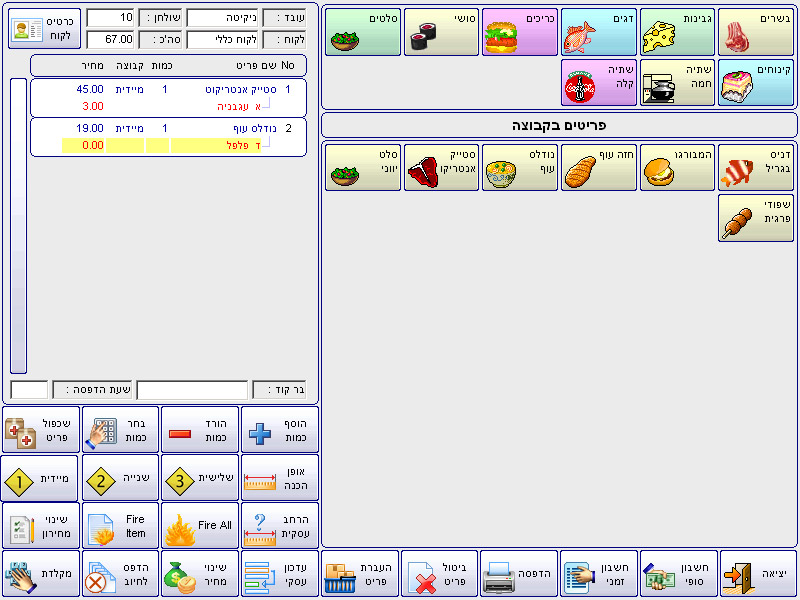
Task: Add שפודי פרגית skewers item
Action: (757, 218)
